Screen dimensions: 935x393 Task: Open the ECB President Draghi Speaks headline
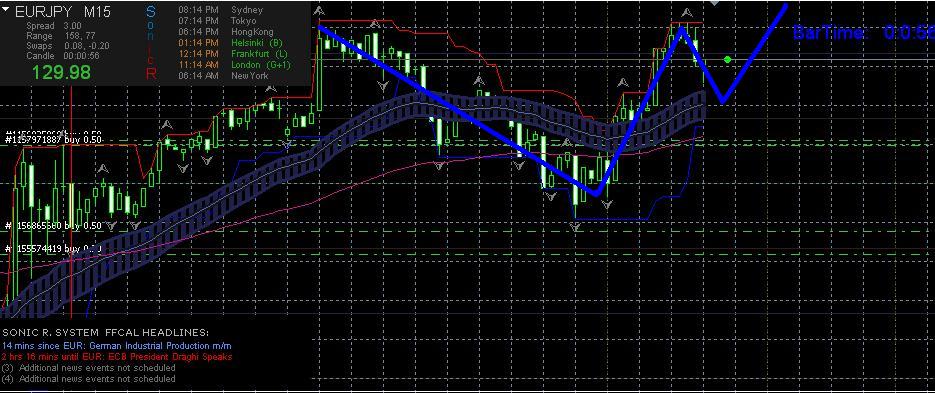[x=117, y=357]
